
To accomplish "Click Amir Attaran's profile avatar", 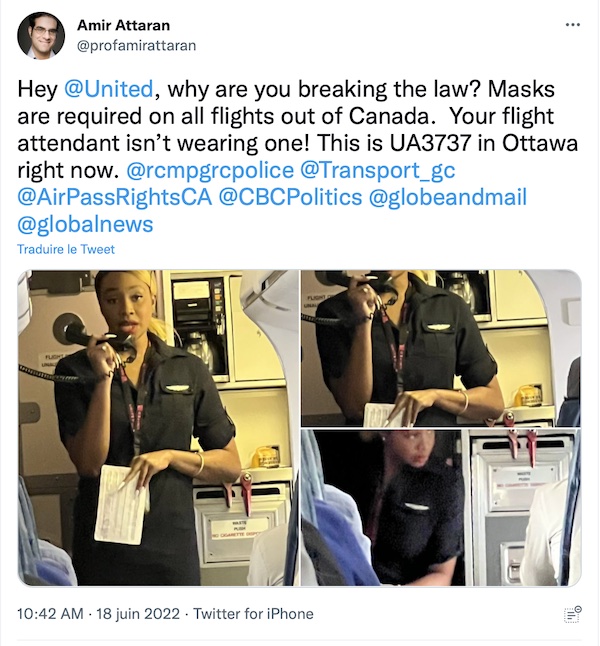I will pyautogui.click(x=41, y=35).
